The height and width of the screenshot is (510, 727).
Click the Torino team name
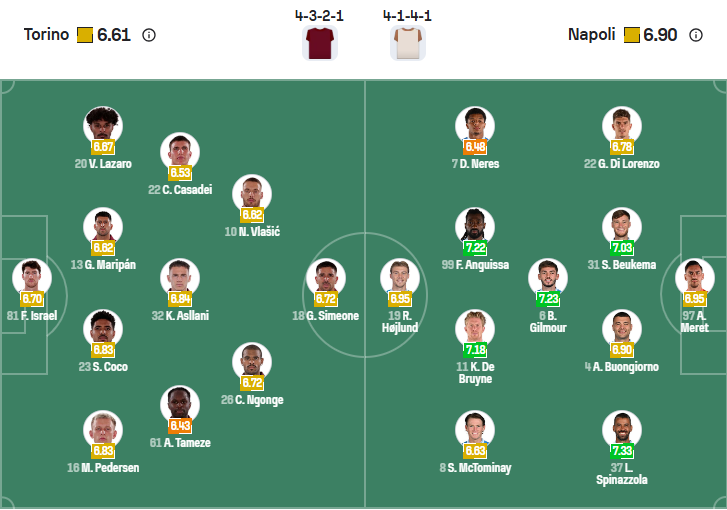46,35
